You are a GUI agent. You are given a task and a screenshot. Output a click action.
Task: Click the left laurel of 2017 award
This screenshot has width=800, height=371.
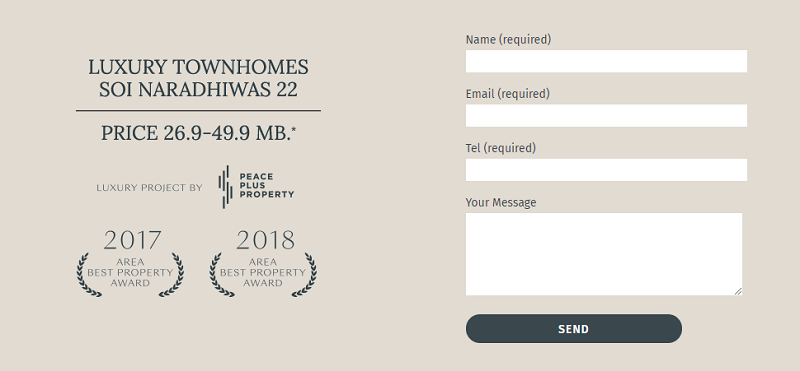tap(88, 275)
